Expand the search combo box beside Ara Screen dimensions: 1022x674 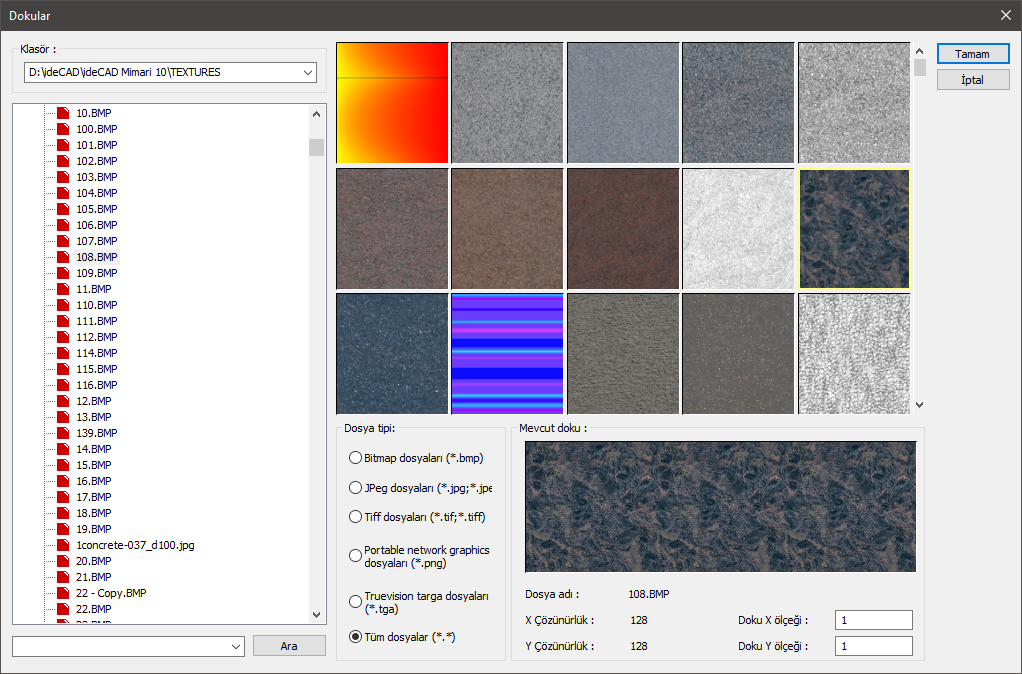coord(236,647)
